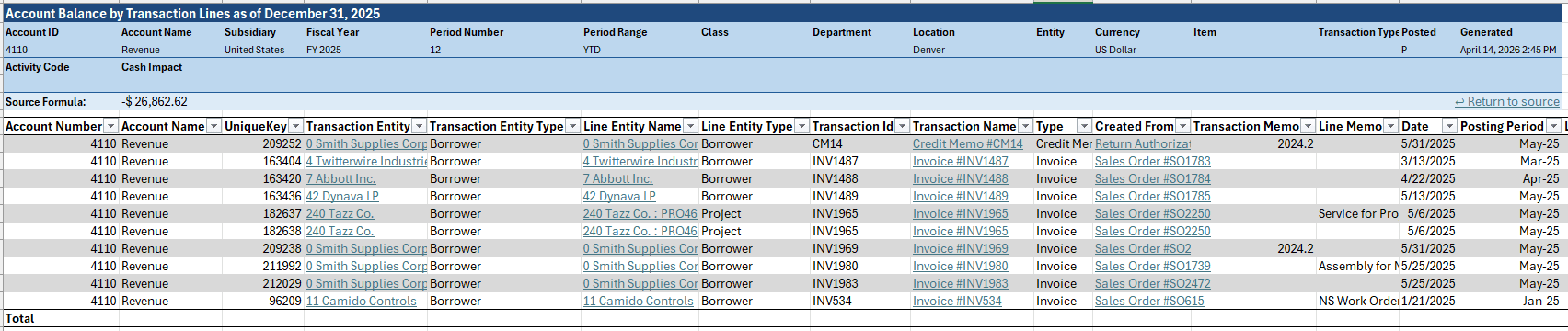The image size is (1568, 331).
Task: Open the Line Entity Type filter dropdown
Action: click(x=801, y=126)
